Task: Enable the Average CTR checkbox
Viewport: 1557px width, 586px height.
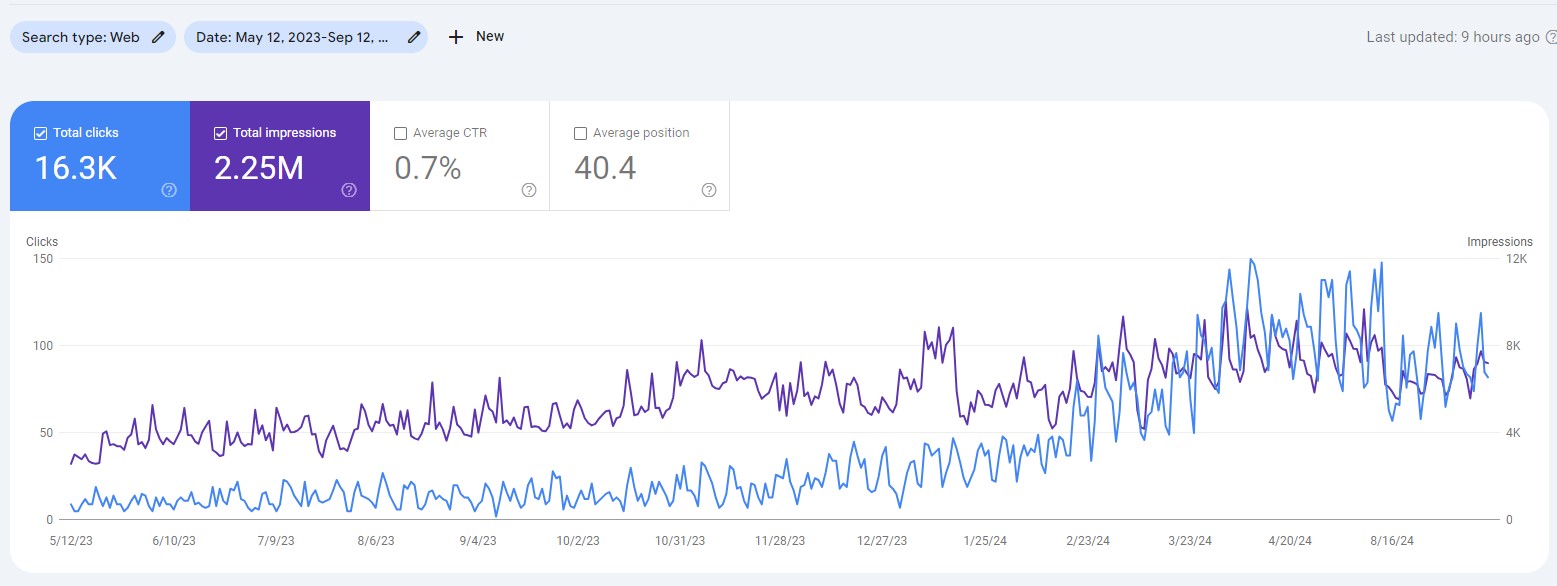Action: tap(401, 133)
